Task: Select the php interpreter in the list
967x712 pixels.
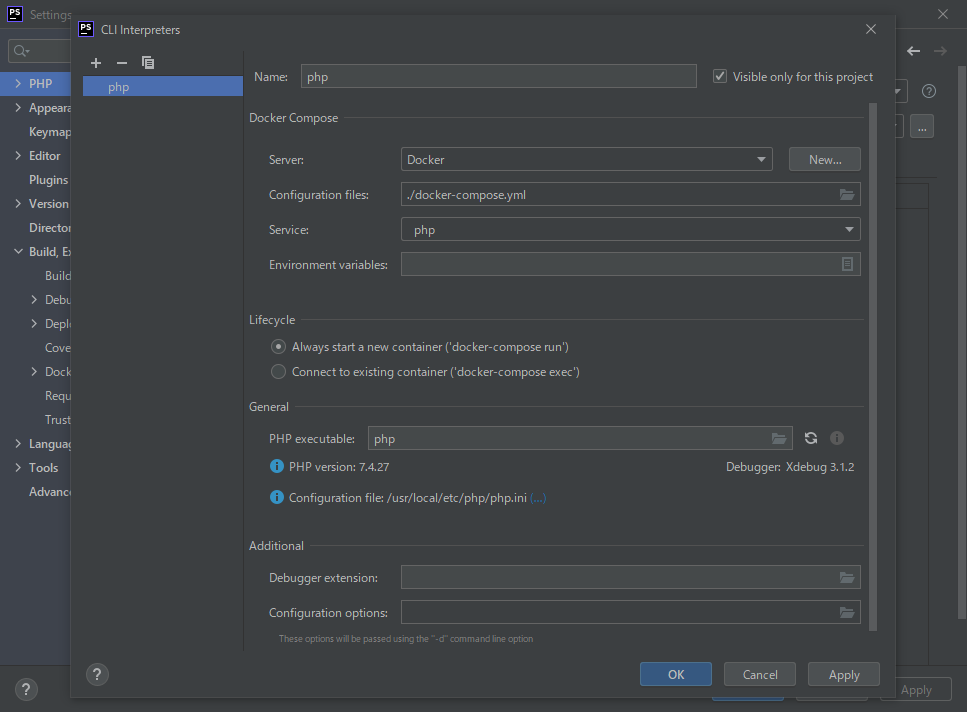Action: (x=119, y=87)
